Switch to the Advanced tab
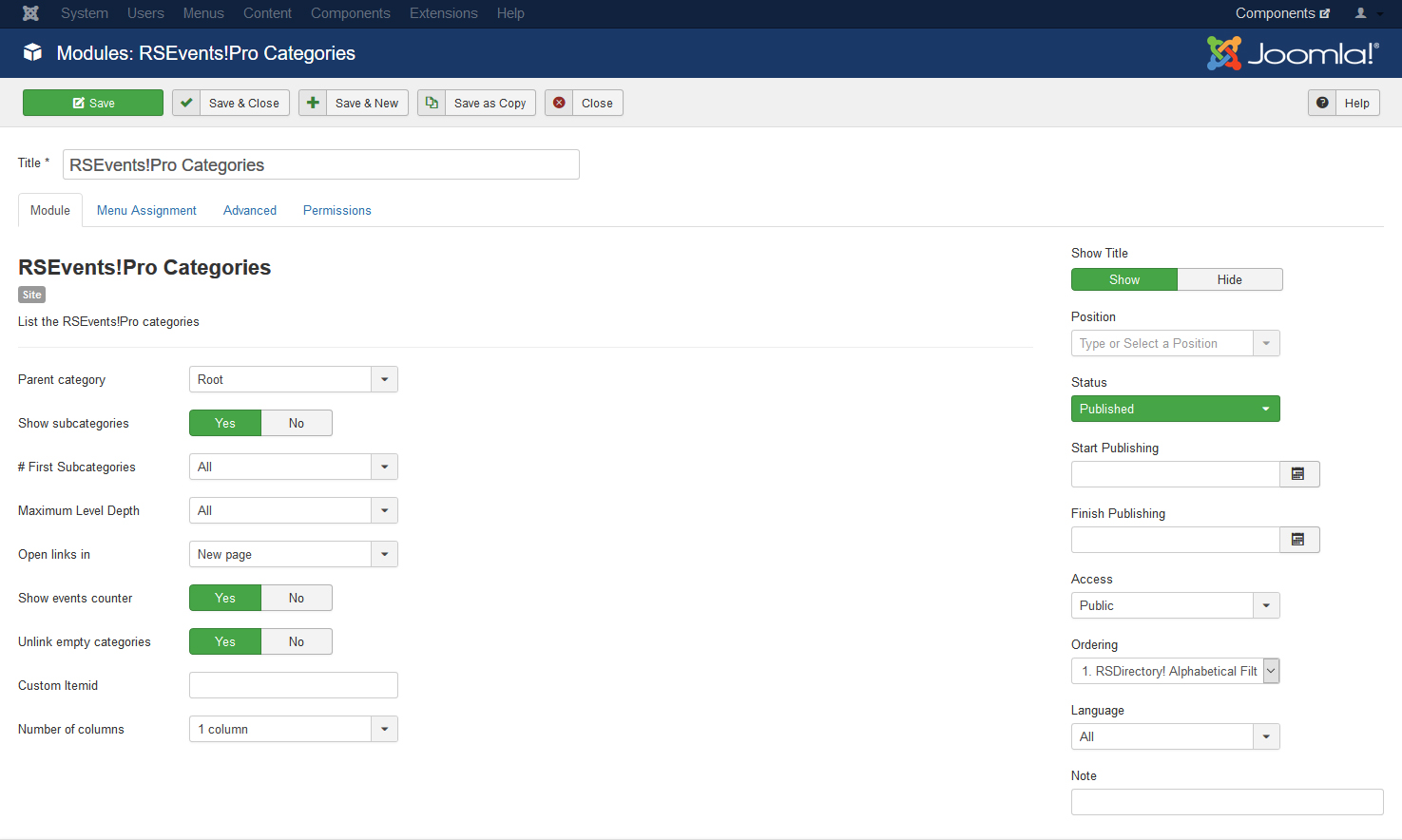Viewport: 1402px width, 840px height. point(250,210)
